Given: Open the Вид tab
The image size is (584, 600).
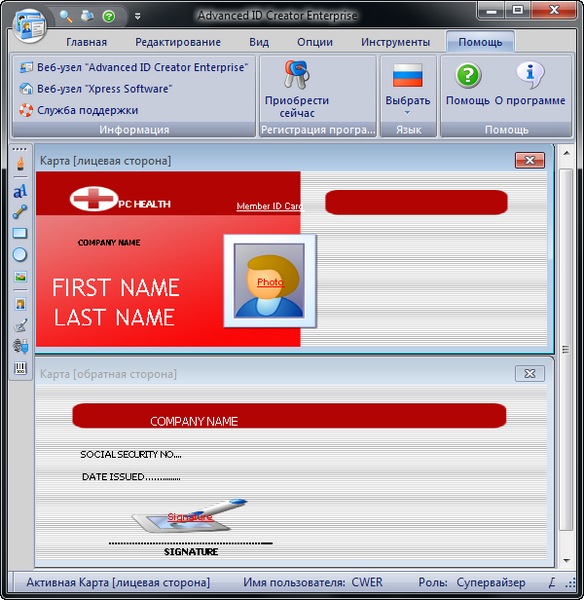Looking at the screenshot, I should point(259,42).
